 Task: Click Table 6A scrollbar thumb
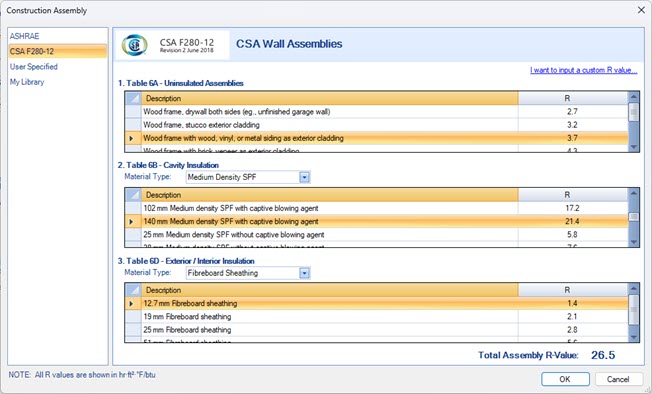633,112
